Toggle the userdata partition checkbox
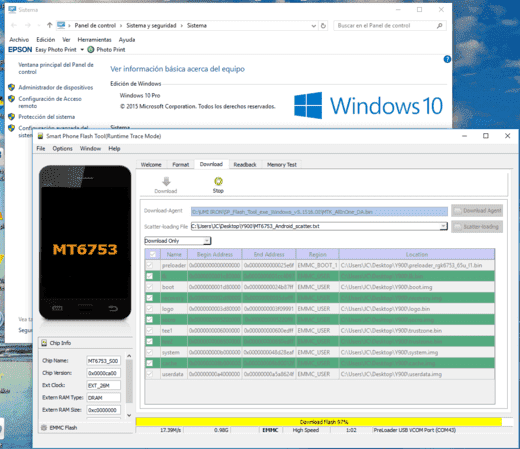The image size is (520, 449). (150, 374)
